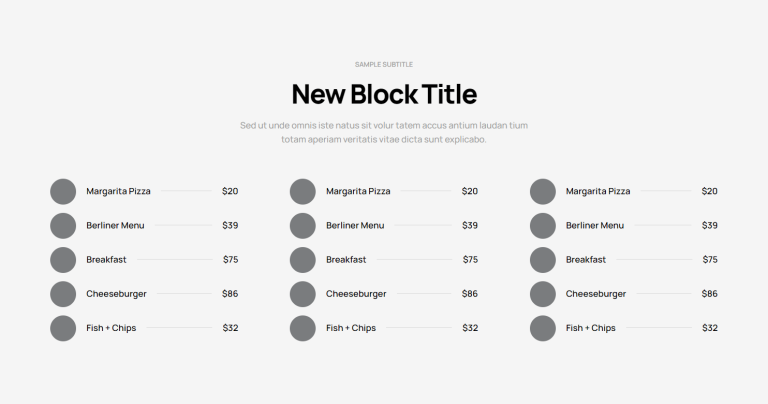Click the "Fish + Chips" label in the third column

591,328
